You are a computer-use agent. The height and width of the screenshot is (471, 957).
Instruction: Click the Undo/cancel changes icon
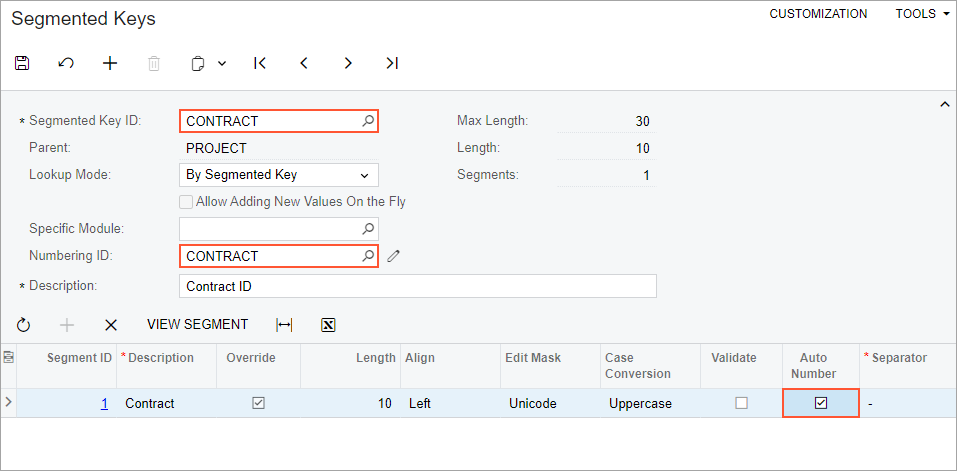coord(66,63)
